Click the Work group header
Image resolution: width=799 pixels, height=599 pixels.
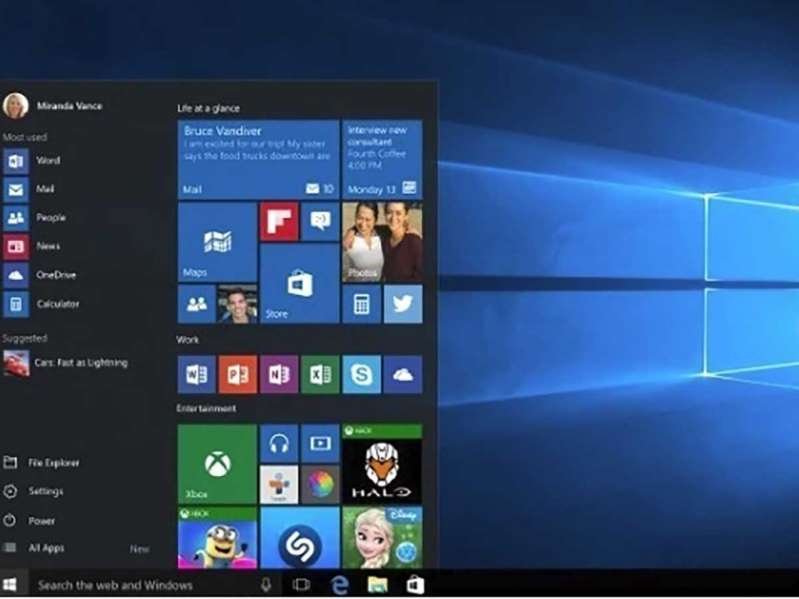click(188, 340)
